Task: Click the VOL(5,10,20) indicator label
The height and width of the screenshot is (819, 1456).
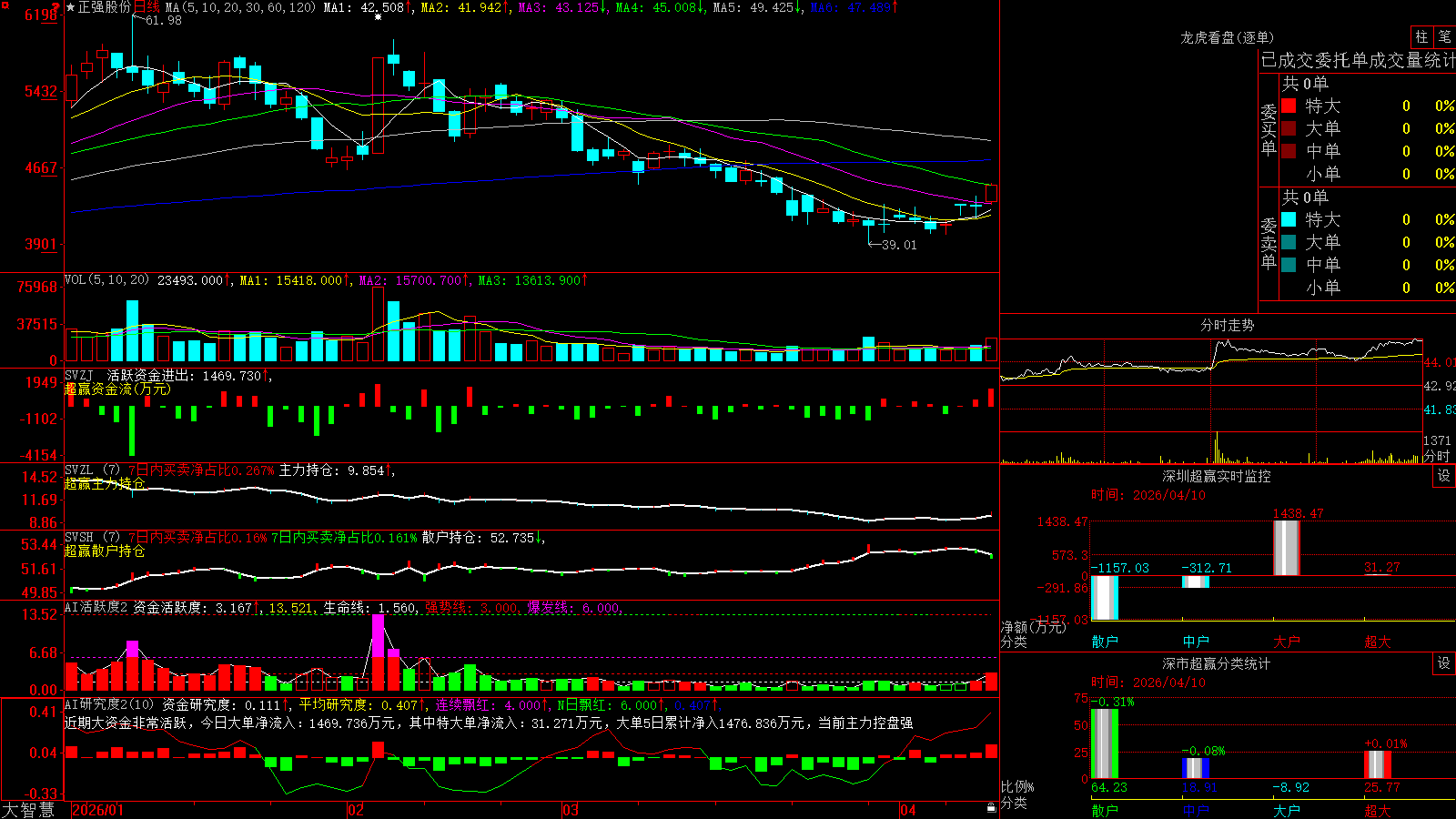Action: point(106,280)
